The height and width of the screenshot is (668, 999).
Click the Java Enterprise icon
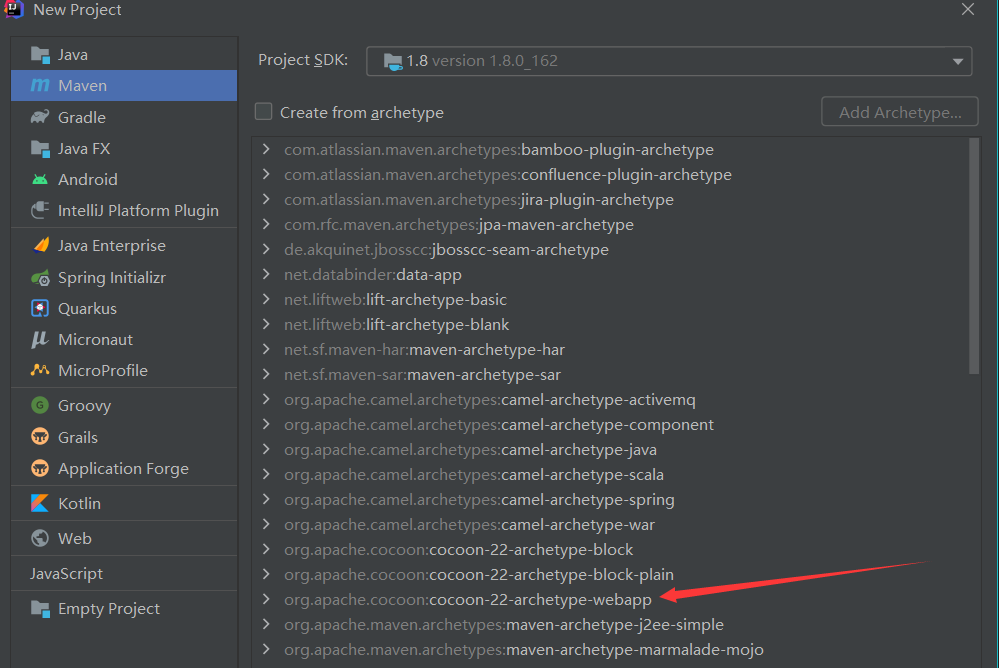pos(40,245)
